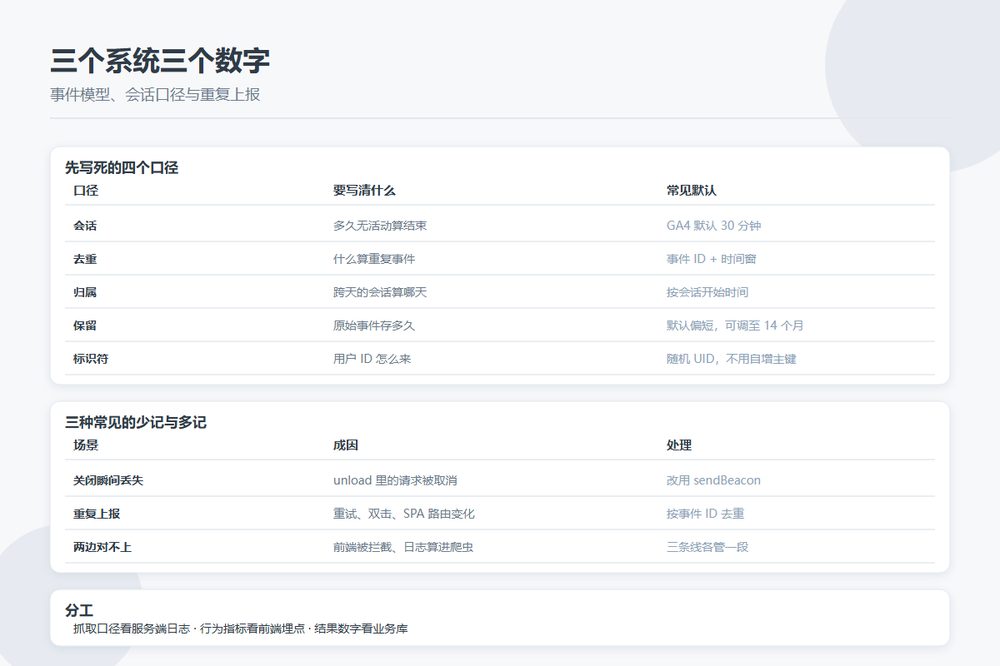This screenshot has width=1000, height=666.
Task: Click the cell 前端被拦截、日志算进爬虫
Action: (403, 546)
